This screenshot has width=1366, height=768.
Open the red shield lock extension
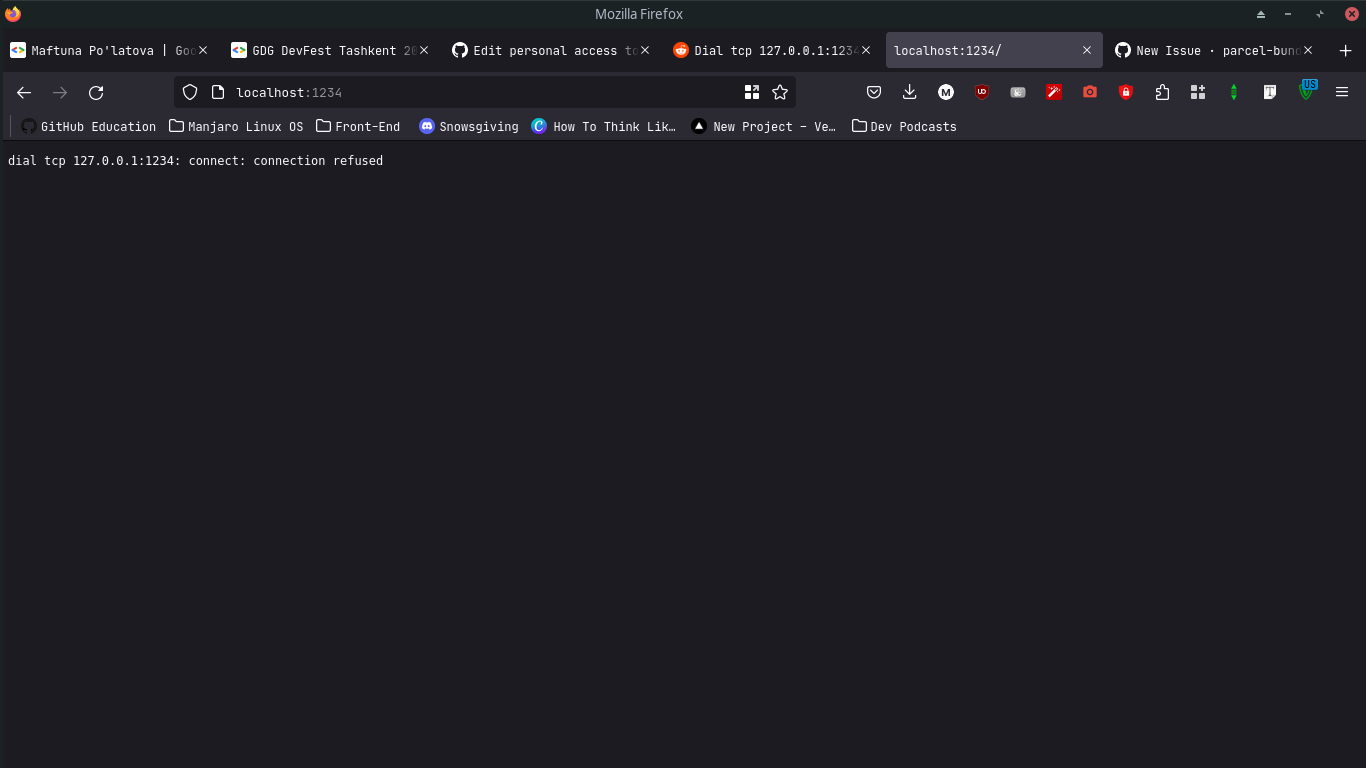coord(1126,92)
